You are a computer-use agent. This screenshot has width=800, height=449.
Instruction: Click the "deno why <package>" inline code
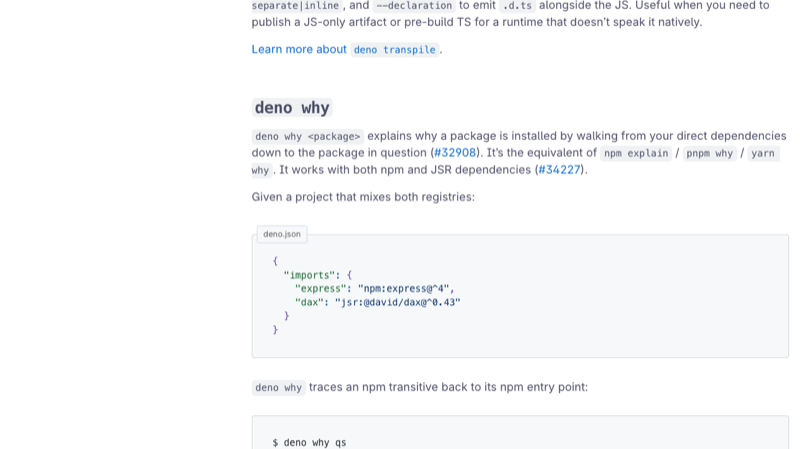(308, 137)
